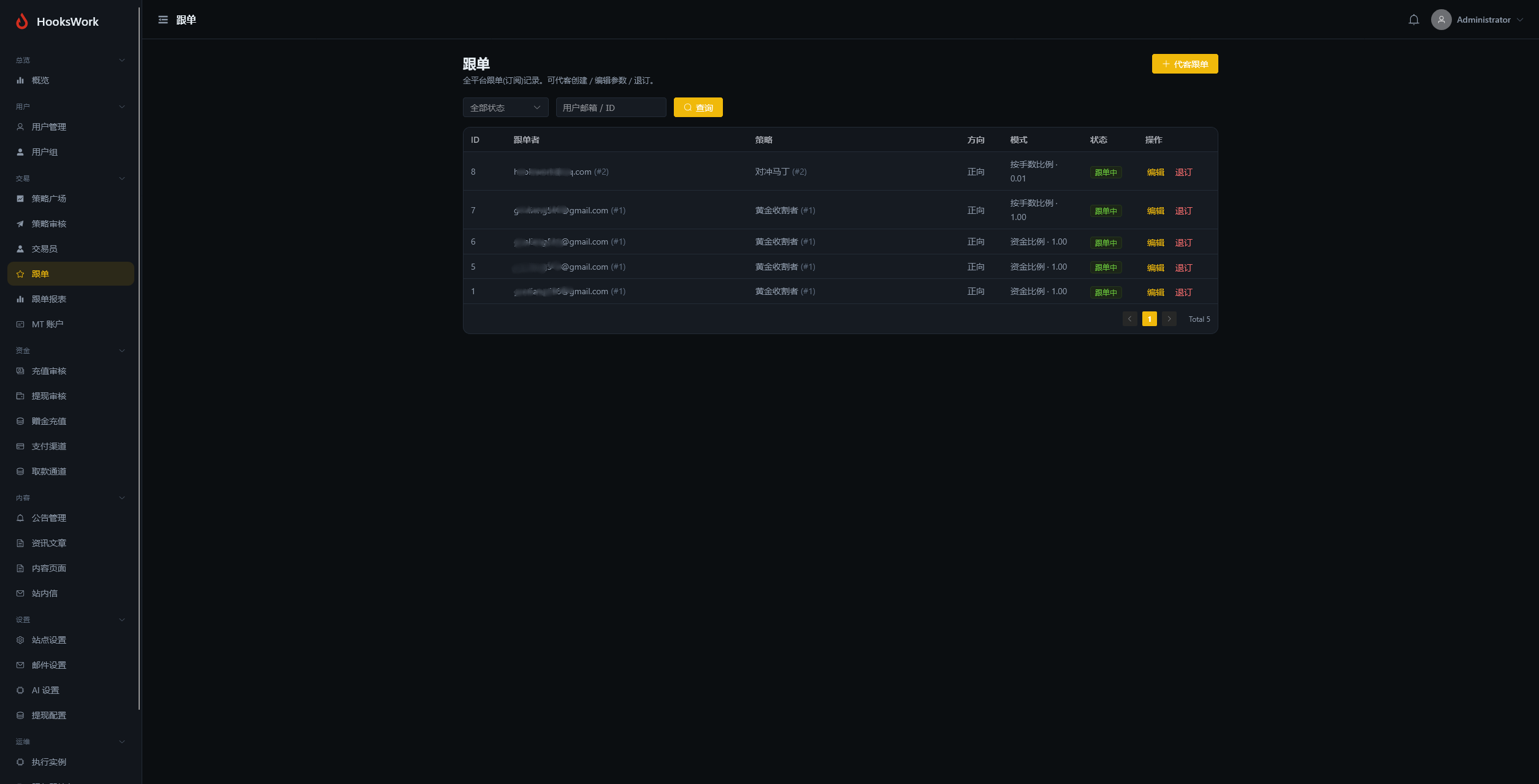The image size is (1539, 784).
Task: Click the 概览 bar chart icon
Action: click(x=20, y=80)
